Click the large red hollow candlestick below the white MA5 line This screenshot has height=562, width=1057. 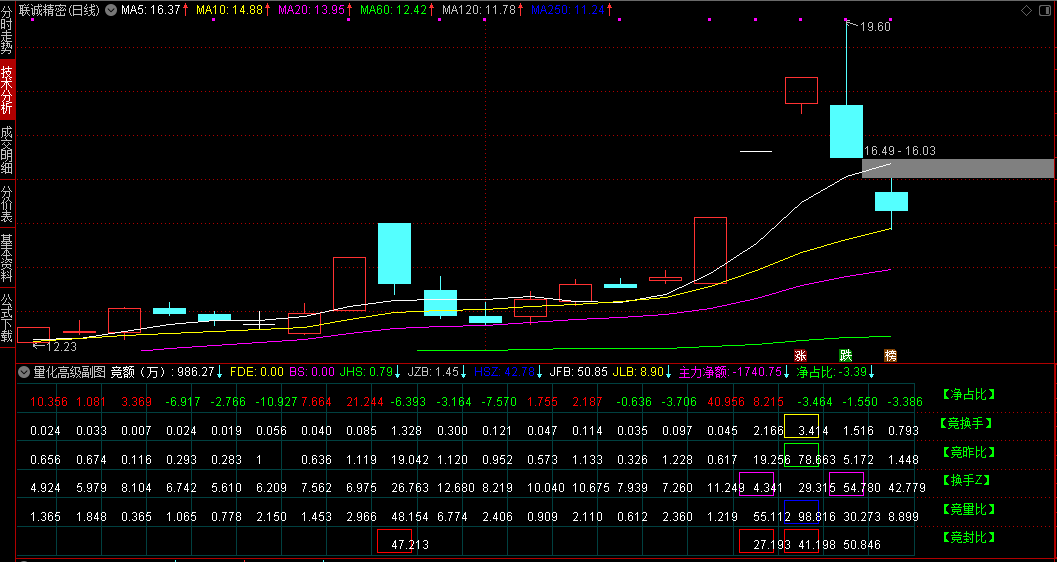[x=710, y=250]
